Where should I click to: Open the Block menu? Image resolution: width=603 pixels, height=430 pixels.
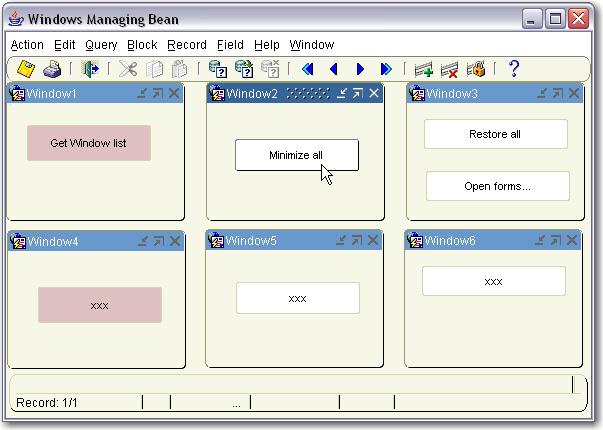[x=142, y=45]
